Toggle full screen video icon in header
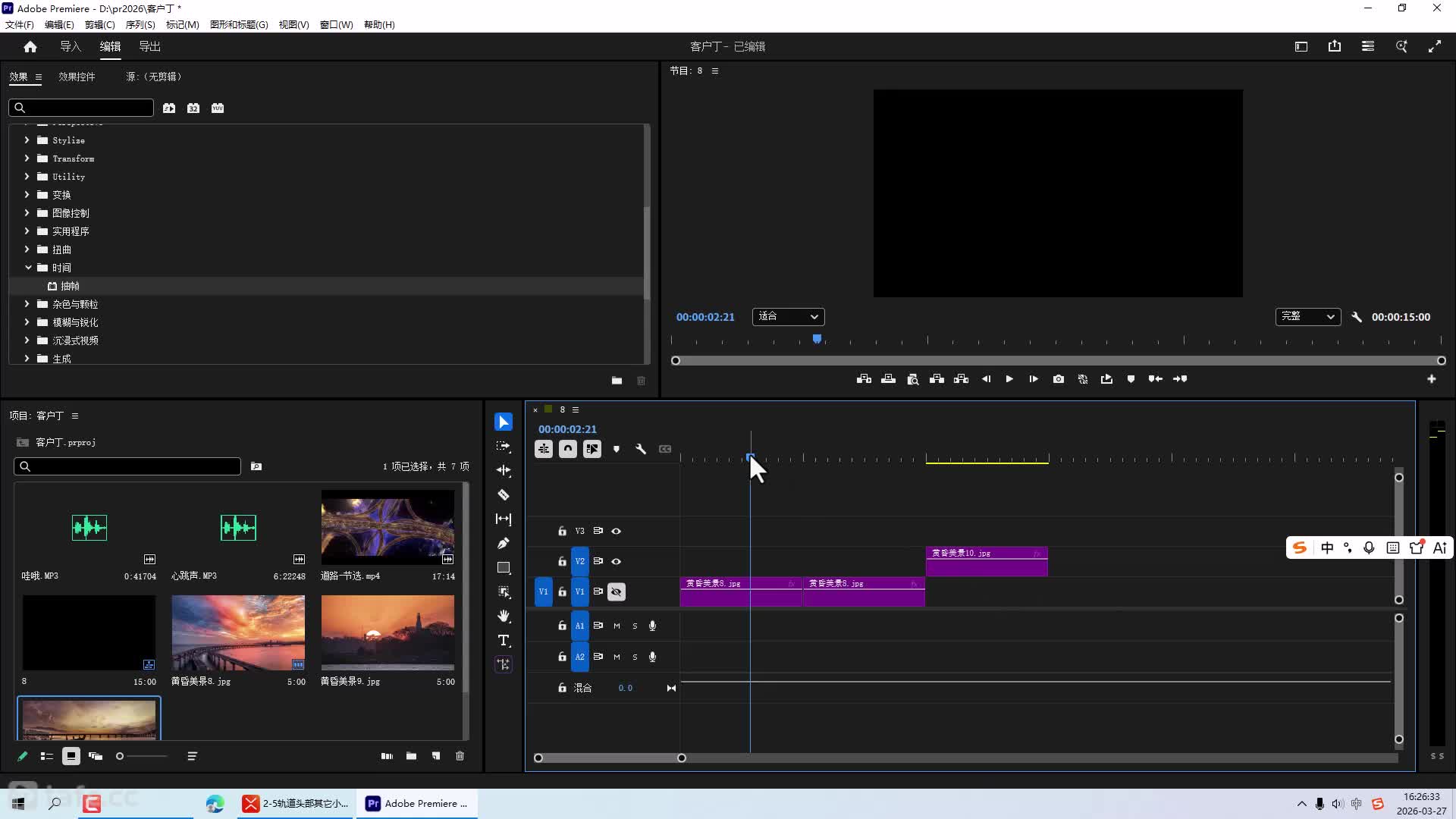The width and height of the screenshot is (1456, 819). pos(1435,46)
